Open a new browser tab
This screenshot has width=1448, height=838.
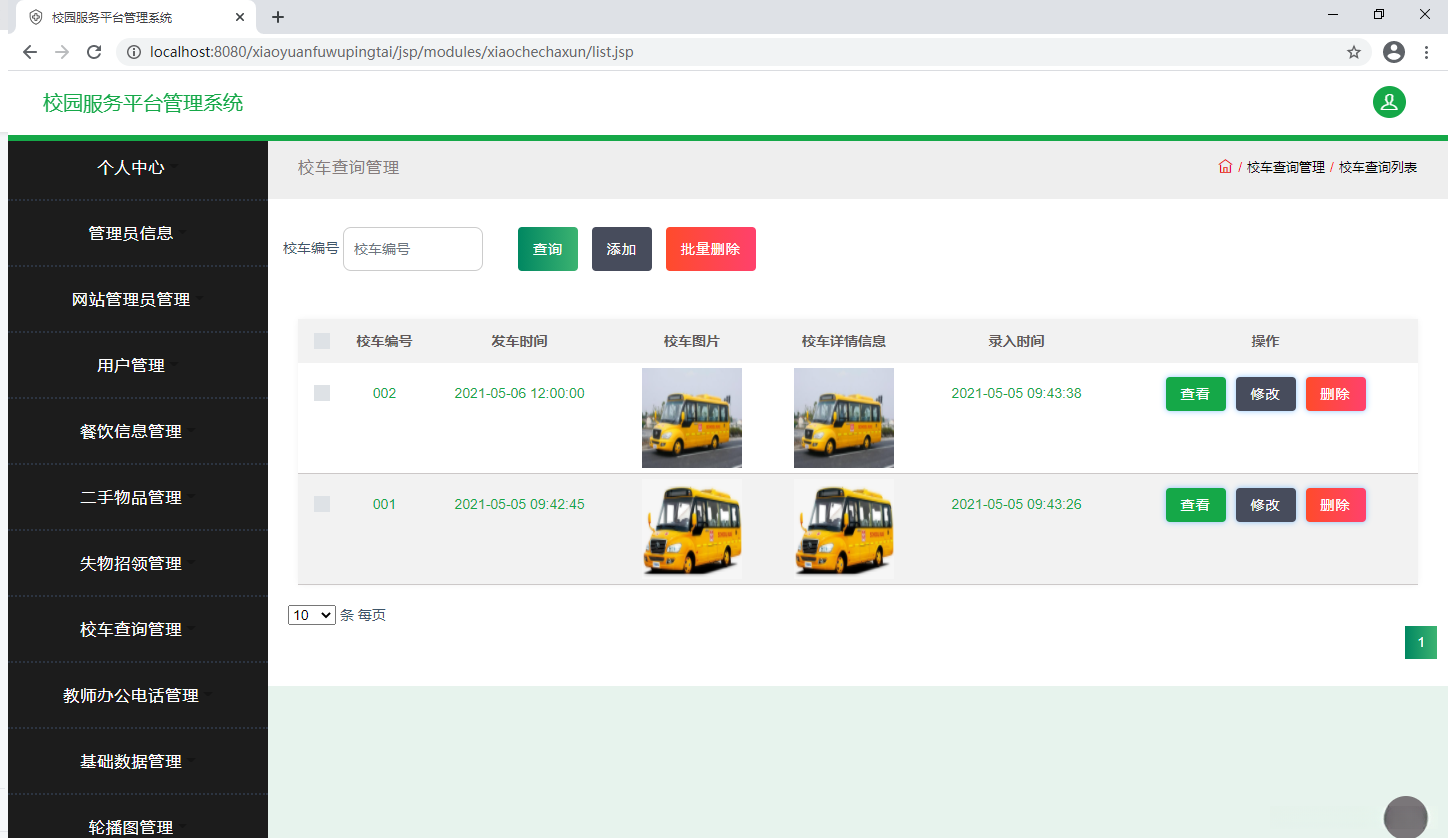278,17
